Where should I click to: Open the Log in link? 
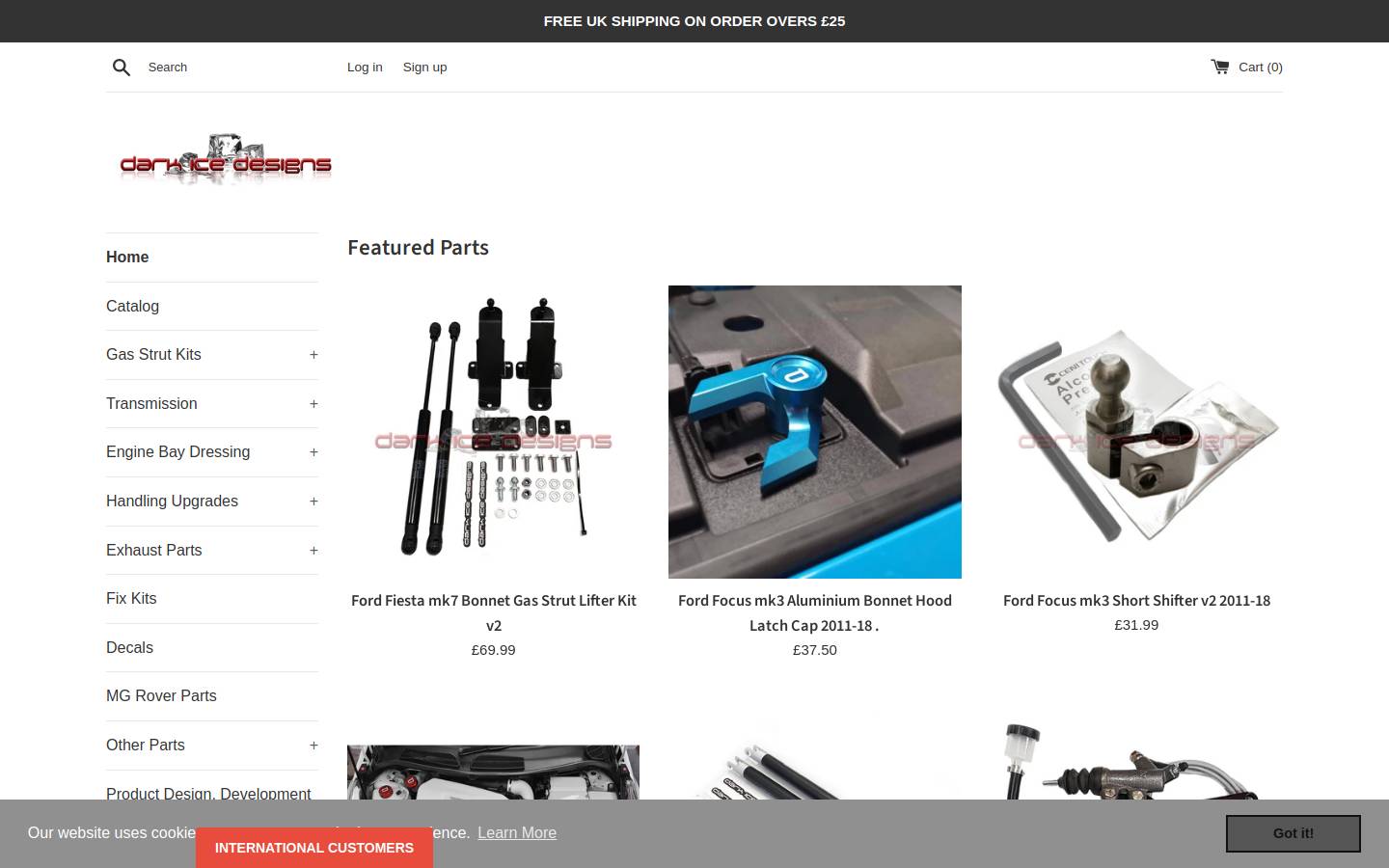(x=365, y=67)
